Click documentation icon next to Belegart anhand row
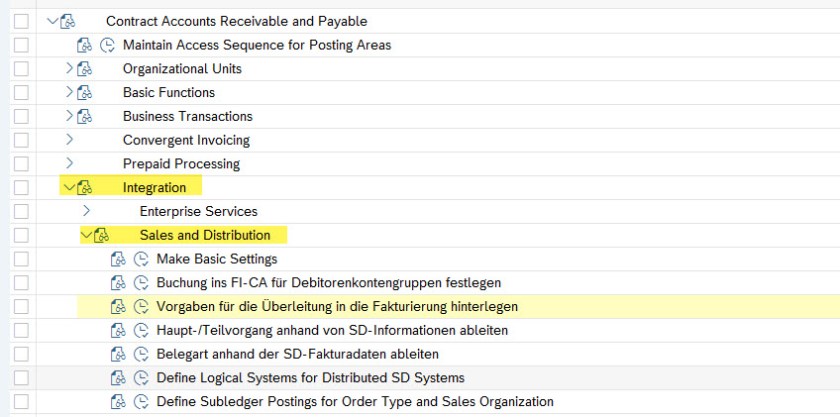This screenshot has width=840, height=417. pos(117,354)
